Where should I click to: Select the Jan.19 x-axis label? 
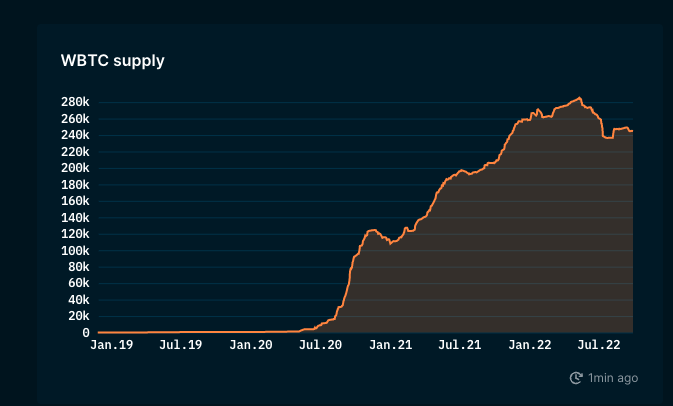pyautogui.click(x=111, y=345)
